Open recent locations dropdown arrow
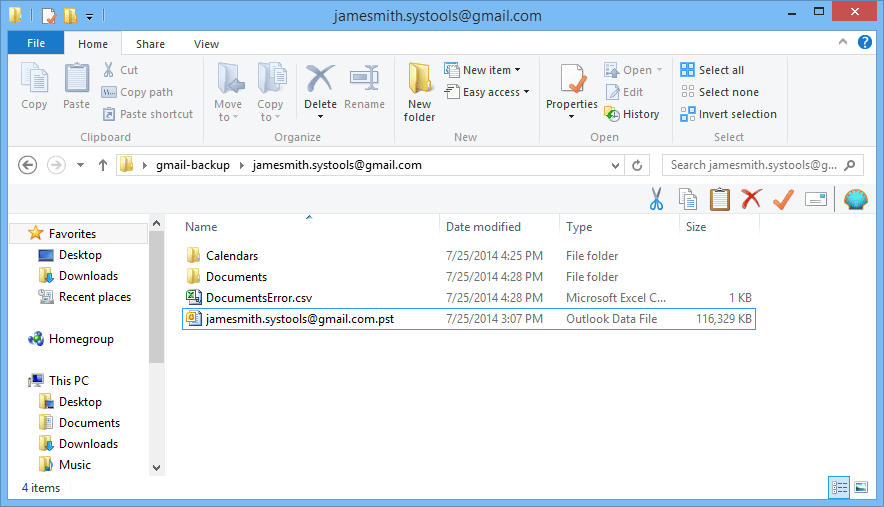Viewport: 884px width, 507px height. (81, 165)
